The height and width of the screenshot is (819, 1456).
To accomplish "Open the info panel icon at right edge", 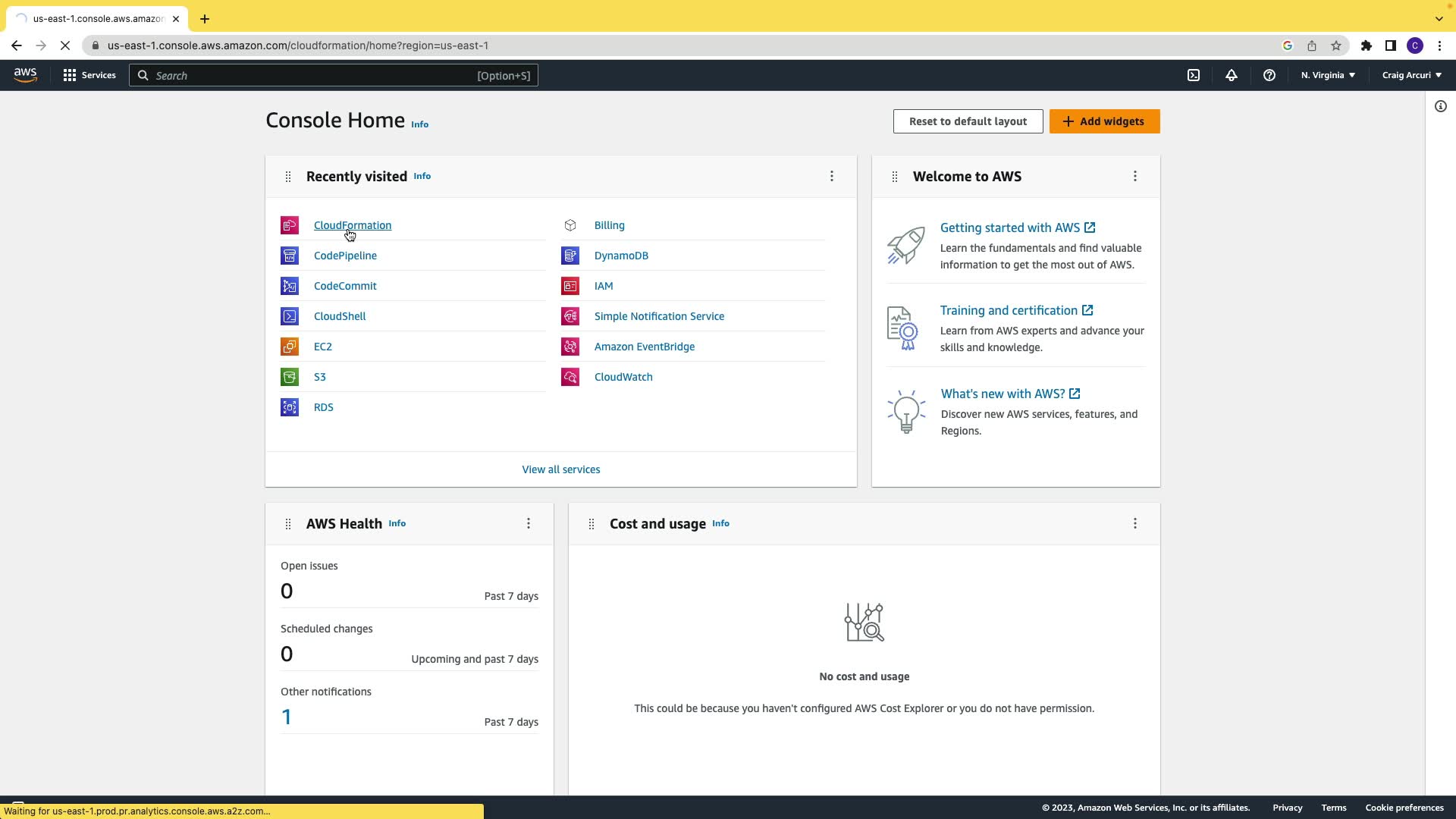I will (x=1440, y=106).
